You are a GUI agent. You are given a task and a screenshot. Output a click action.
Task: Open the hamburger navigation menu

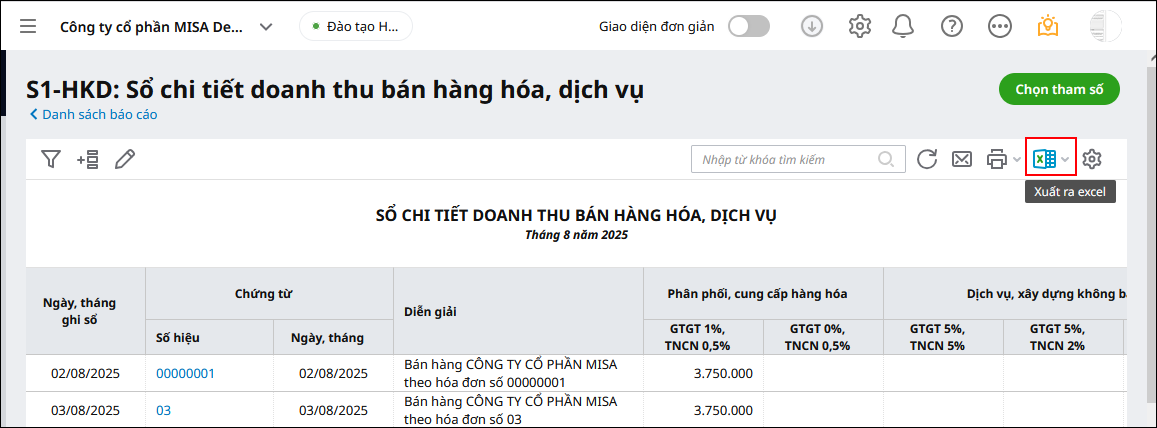[28, 27]
